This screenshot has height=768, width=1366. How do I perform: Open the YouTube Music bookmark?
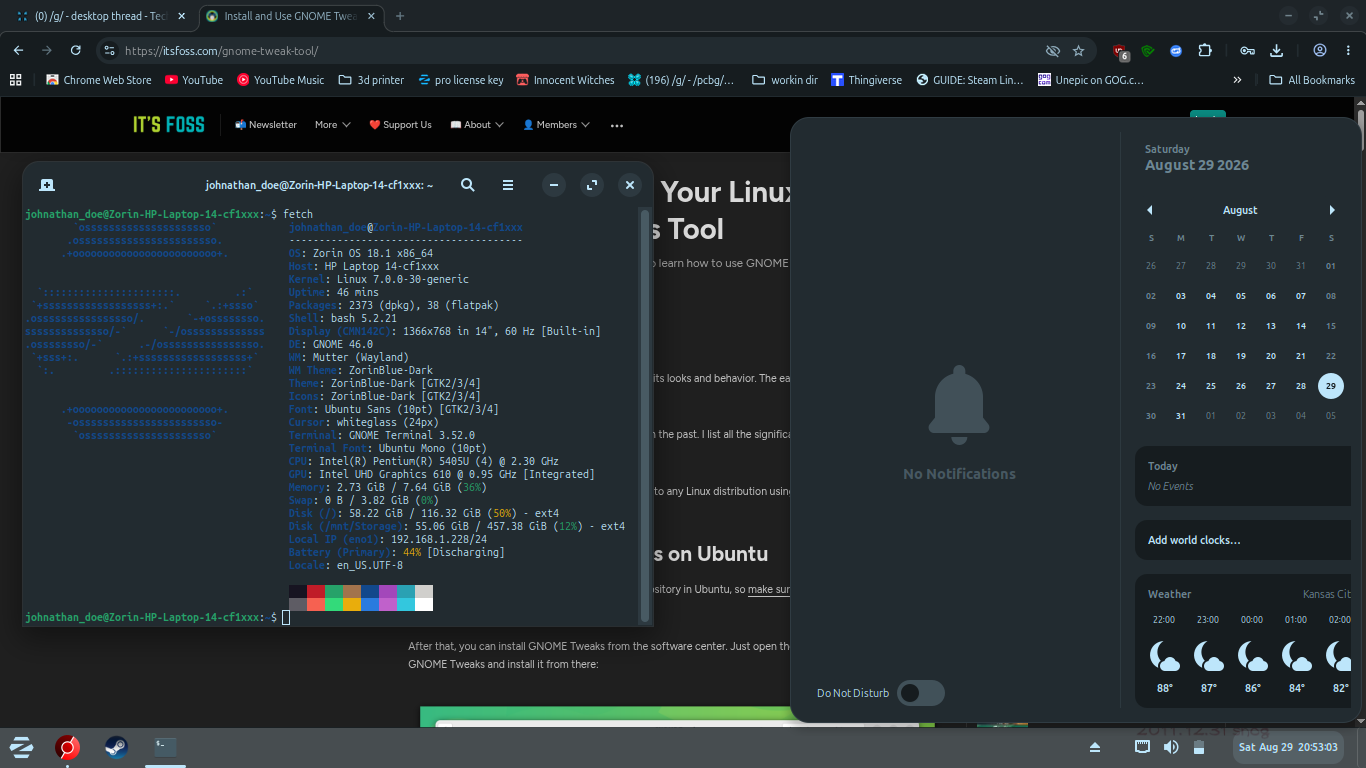280,80
